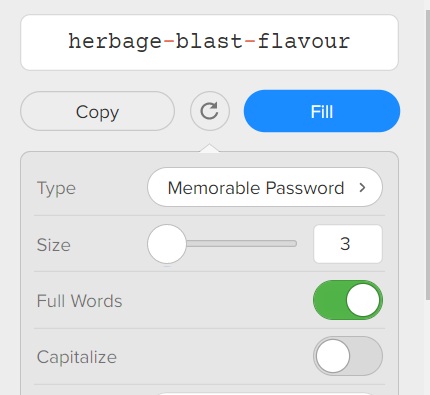Click the Size label
The height and width of the screenshot is (395, 430).
point(53,245)
